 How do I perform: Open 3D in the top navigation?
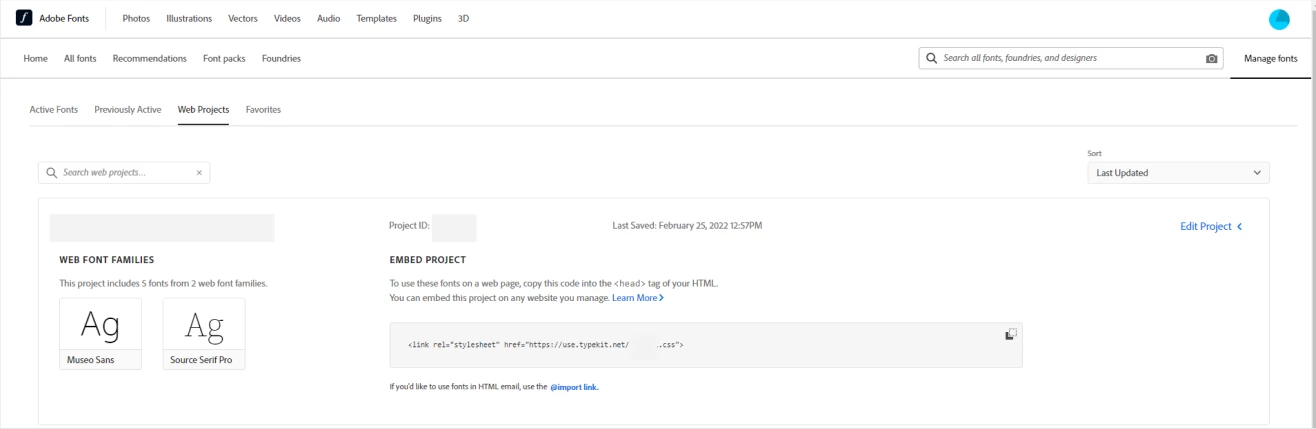pos(464,19)
